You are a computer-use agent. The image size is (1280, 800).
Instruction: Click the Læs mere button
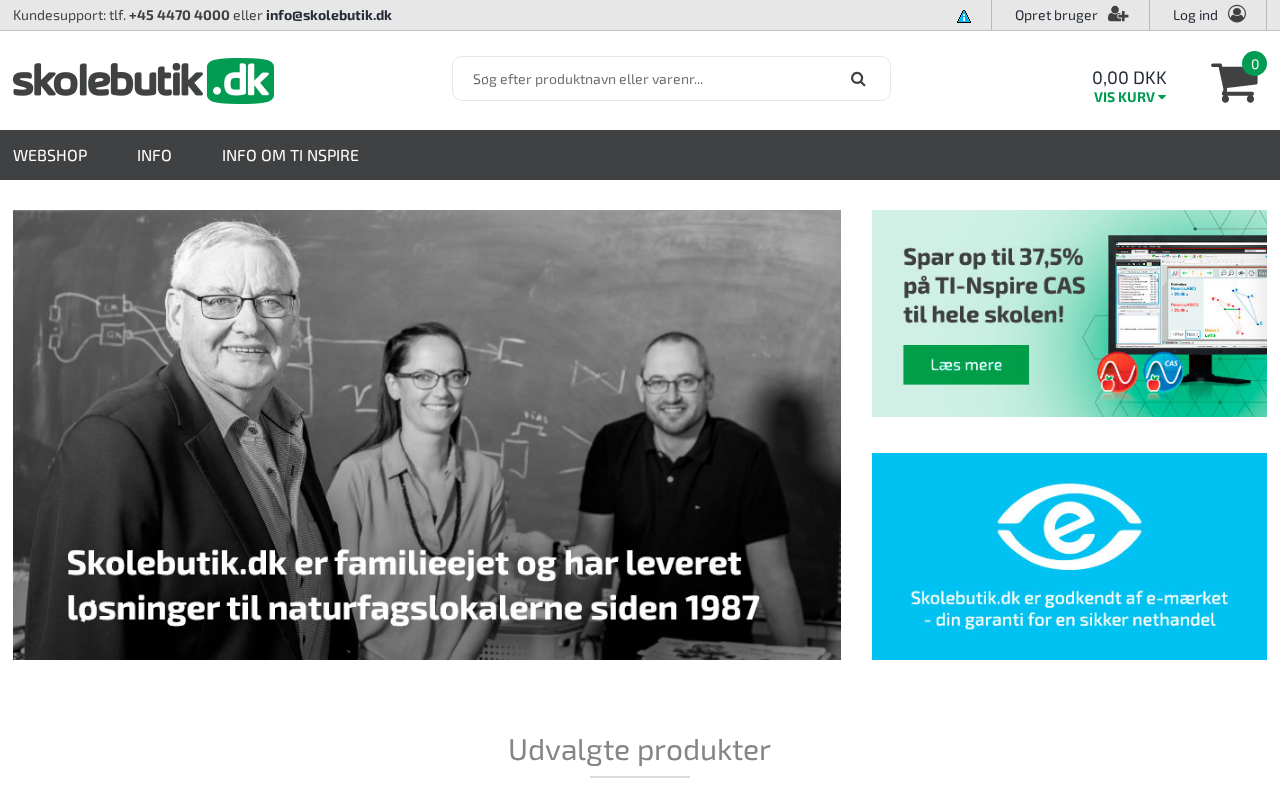966,365
